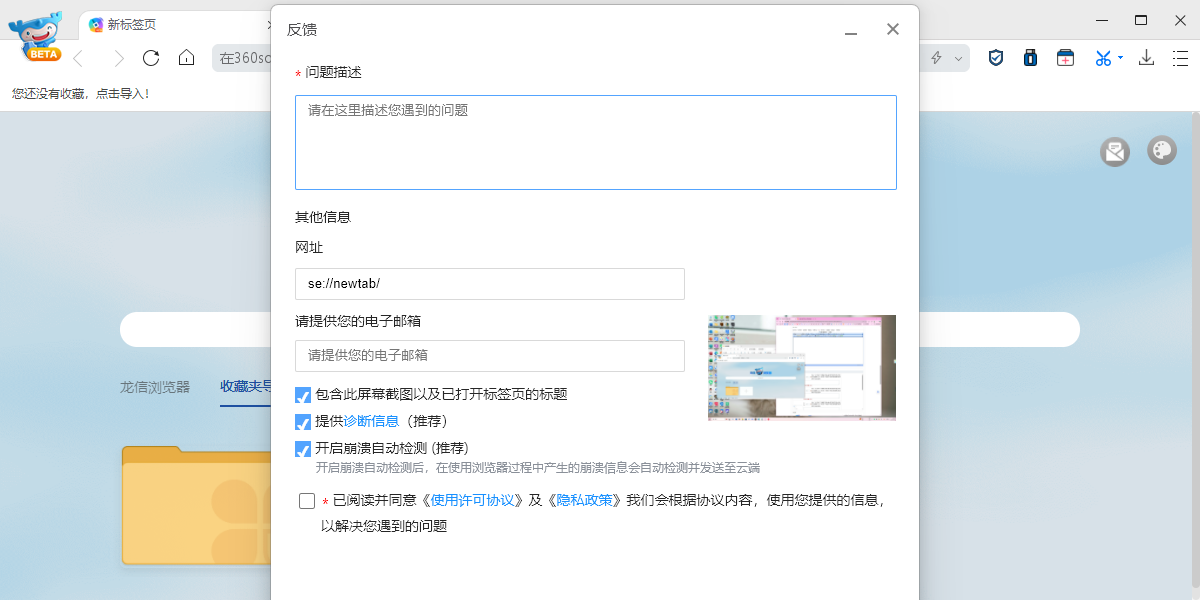Open the first-aid kit repair tool
Viewport: 1200px width, 600px height.
[x=1065, y=58]
